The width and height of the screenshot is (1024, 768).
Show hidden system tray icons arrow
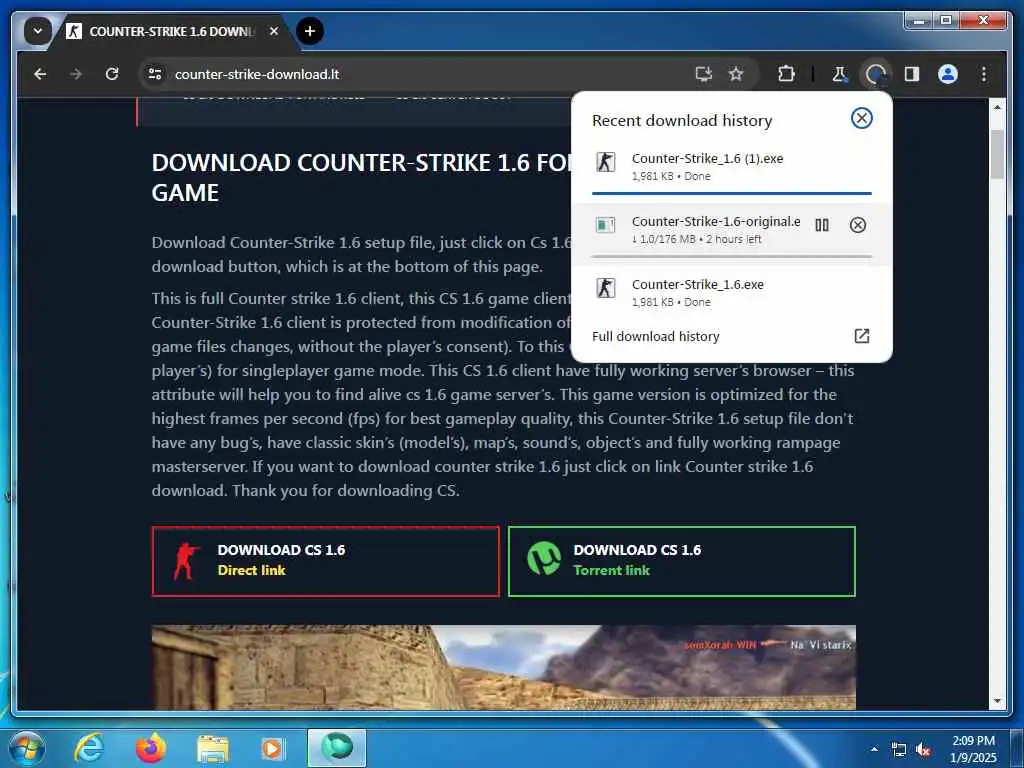point(874,749)
